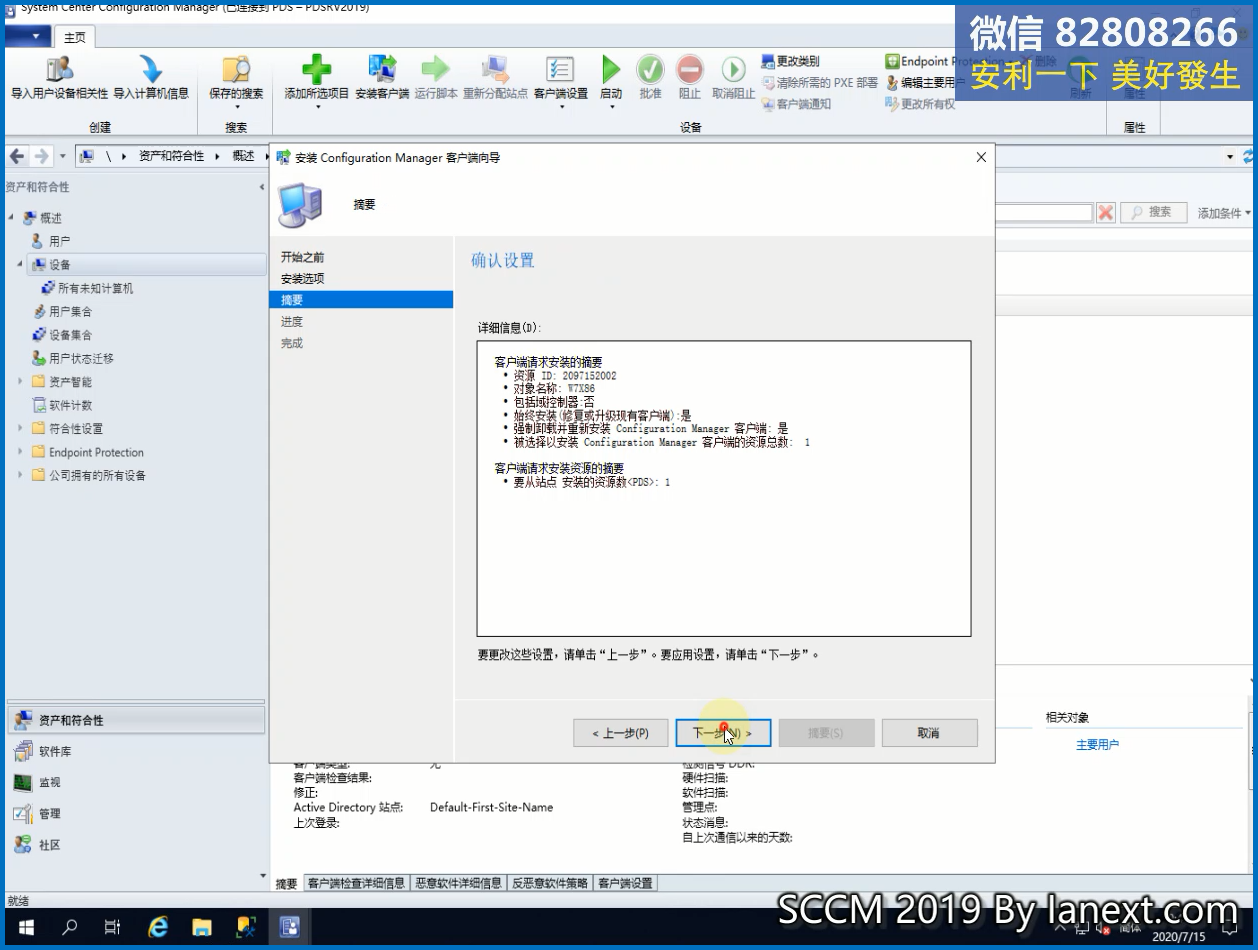Collapse the 设备 tree node
This screenshot has width=1258, height=950.
(x=20, y=265)
